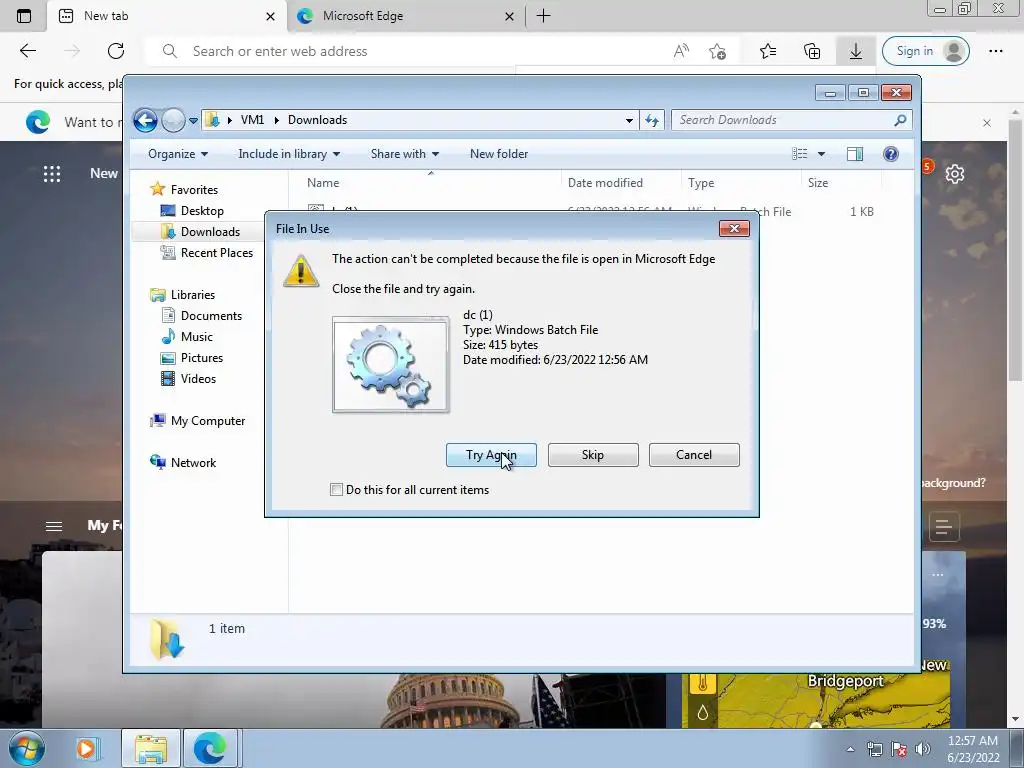
Task: Open the app launcher grid icon
Action: pyautogui.click(x=52, y=174)
